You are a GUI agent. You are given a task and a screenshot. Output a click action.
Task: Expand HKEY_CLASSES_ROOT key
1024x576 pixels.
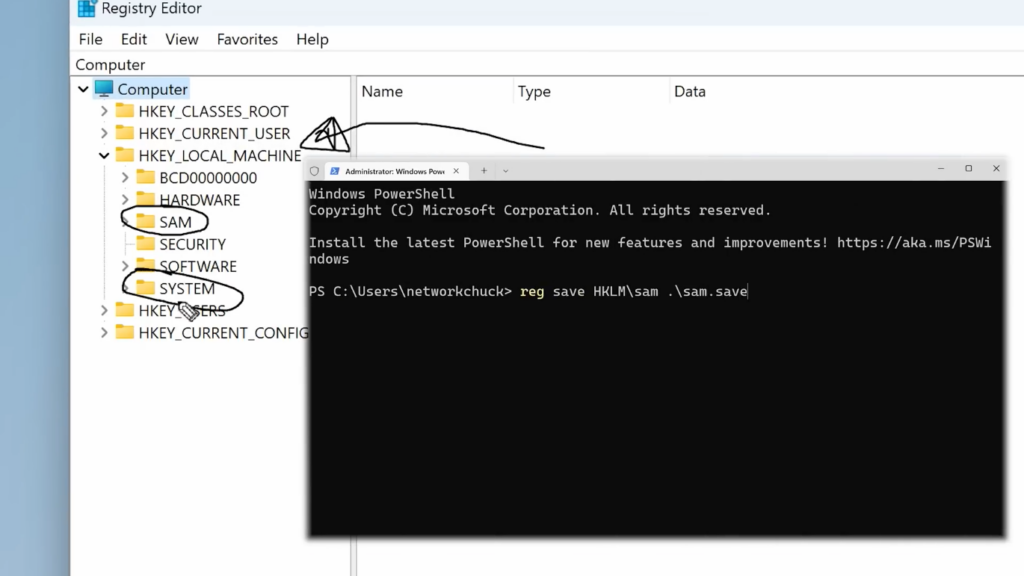104,111
